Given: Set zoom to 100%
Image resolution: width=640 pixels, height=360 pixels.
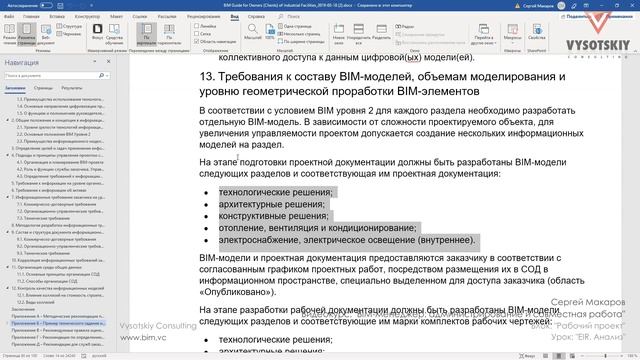Looking at the screenshot, I should (270, 32).
